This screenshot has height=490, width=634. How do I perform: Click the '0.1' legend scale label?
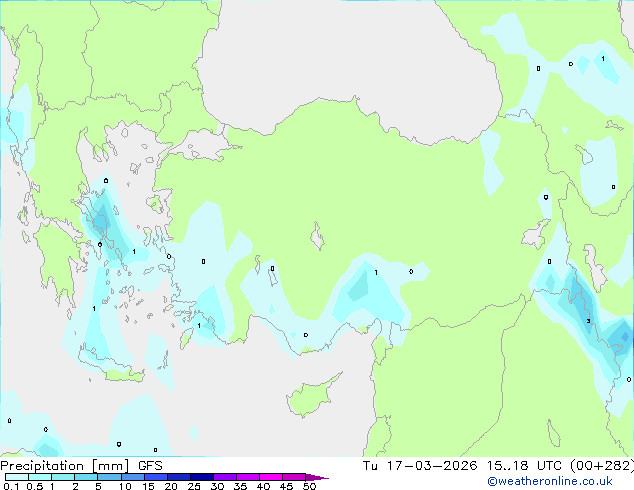pyautogui.click(x=11, y=486)
